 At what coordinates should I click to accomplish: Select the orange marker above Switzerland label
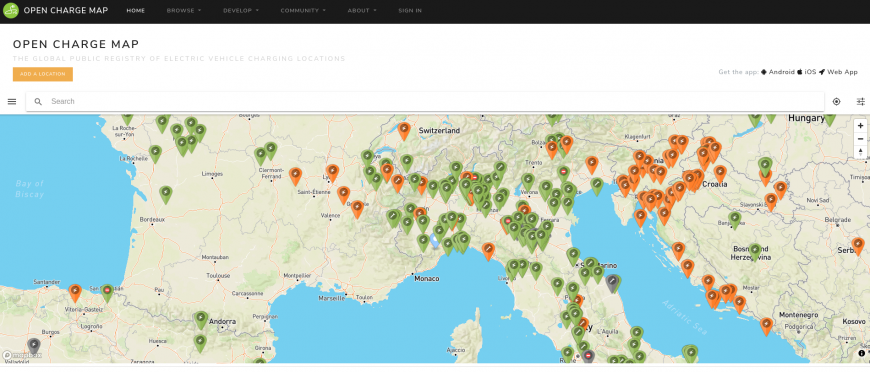pos(404,131)
